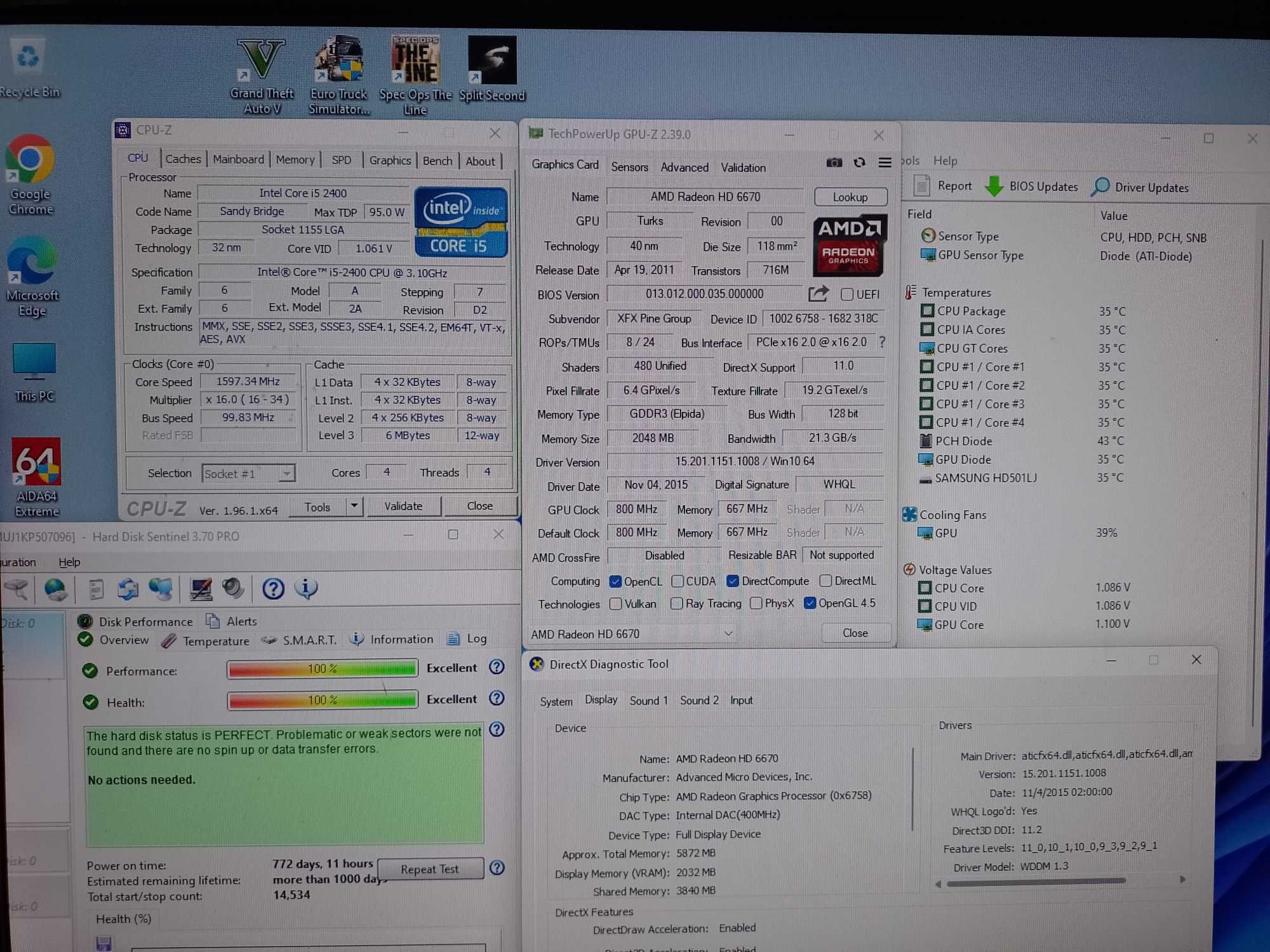Click the Hard Disk Sentinel globe toolbar icon
1270x952 pixels.
pos(56,589)
